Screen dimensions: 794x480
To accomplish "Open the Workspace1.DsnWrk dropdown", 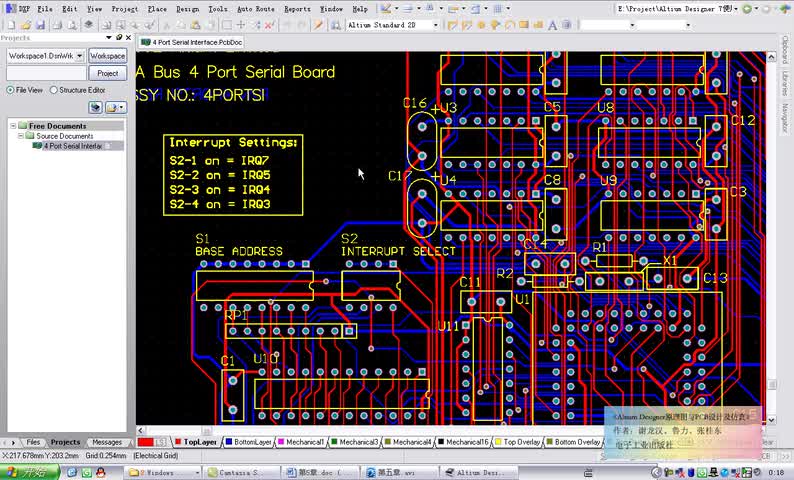I will (80, 56).
